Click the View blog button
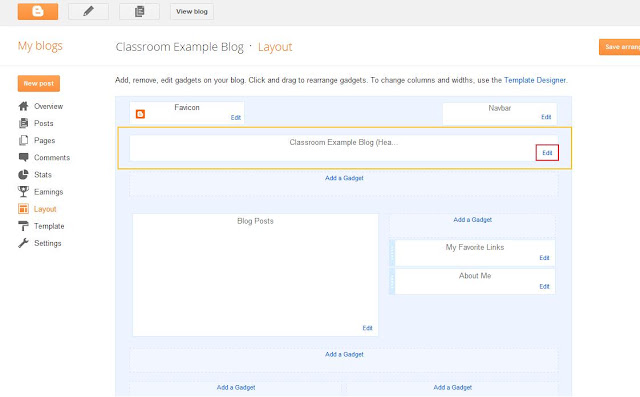The image size is (640, 397). 192,11
